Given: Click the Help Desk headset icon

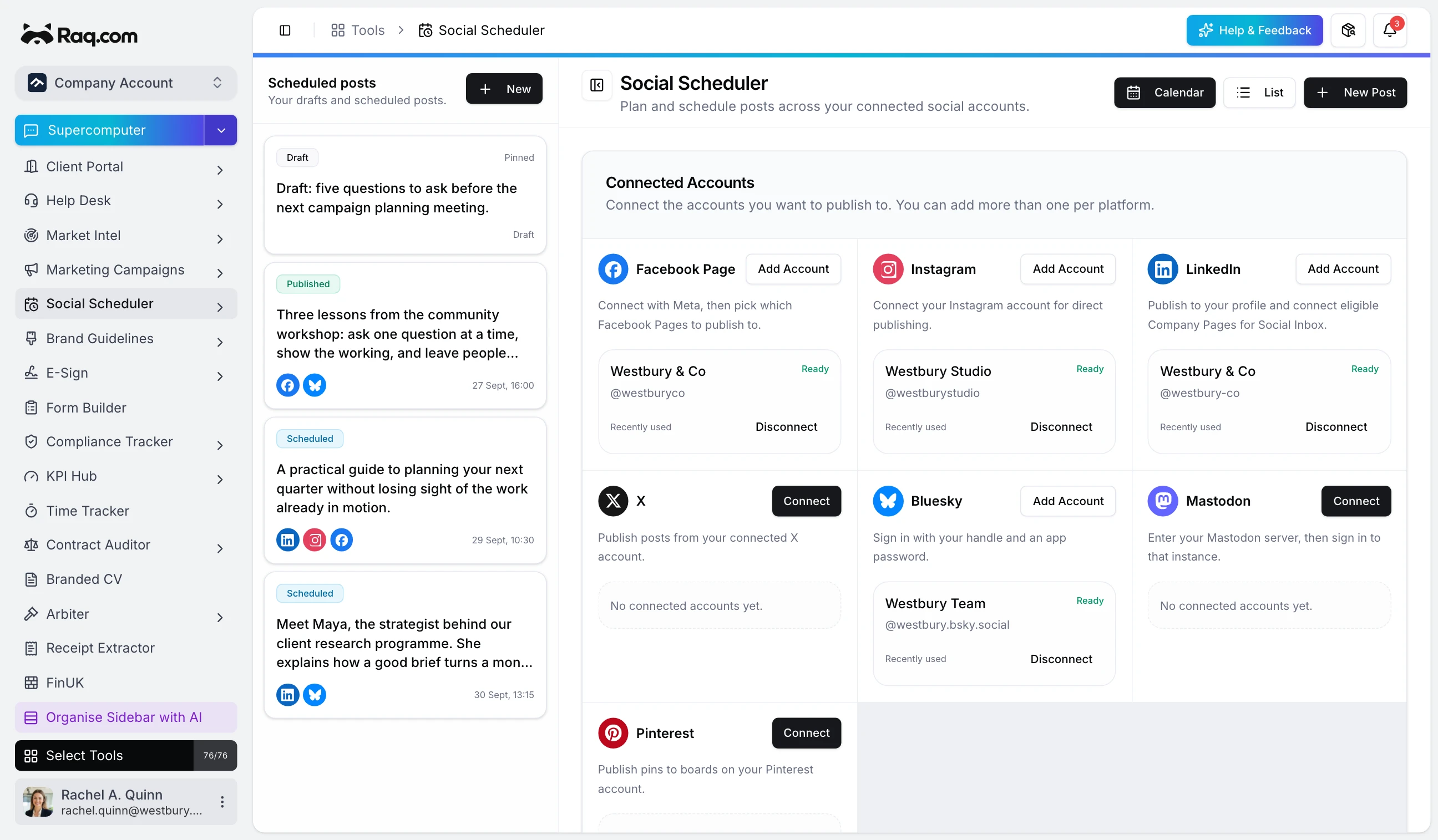Looking at the screenshot, I should [x=31, y=201].
